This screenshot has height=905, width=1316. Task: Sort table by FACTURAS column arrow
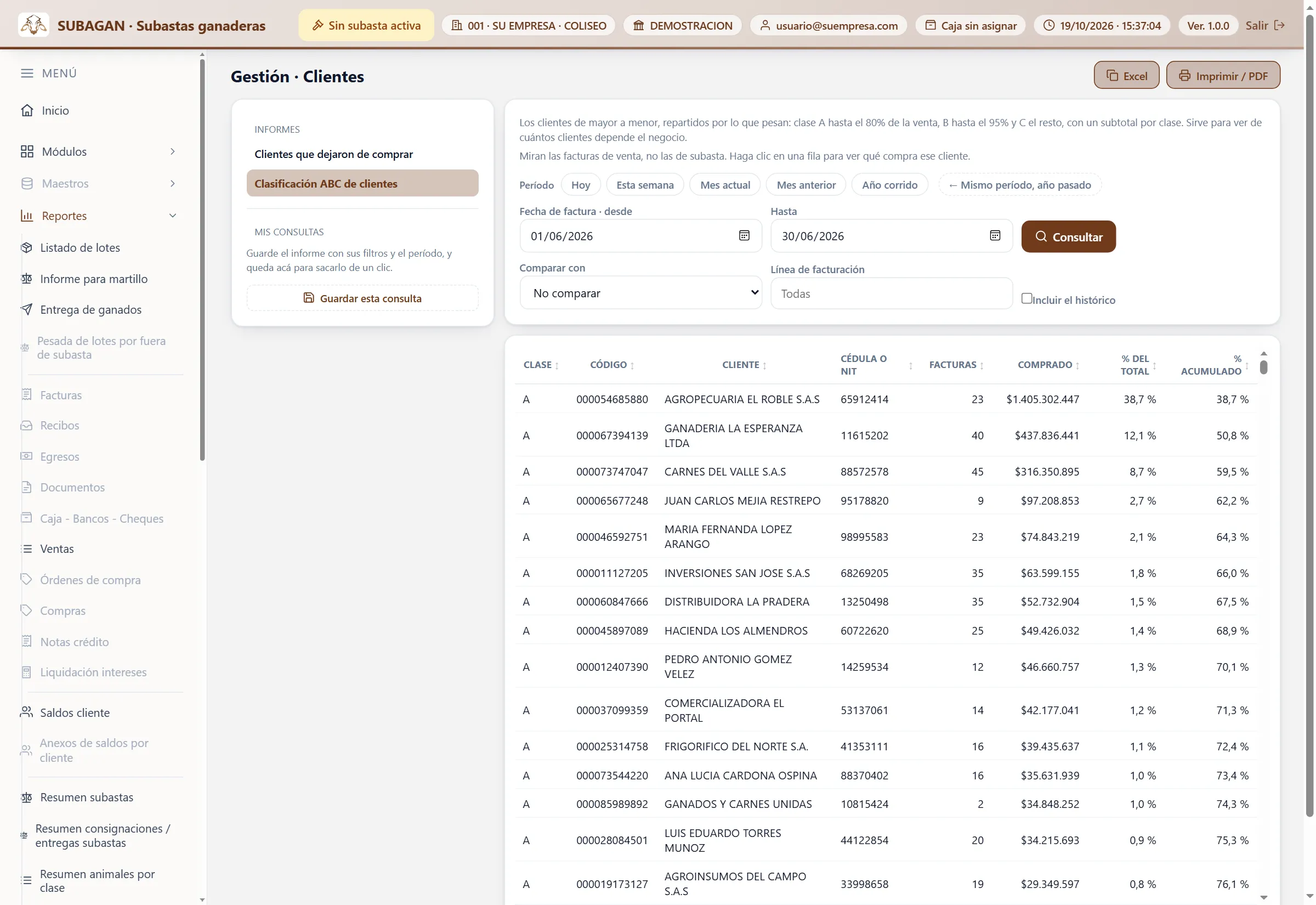click(x=982, y=366)
